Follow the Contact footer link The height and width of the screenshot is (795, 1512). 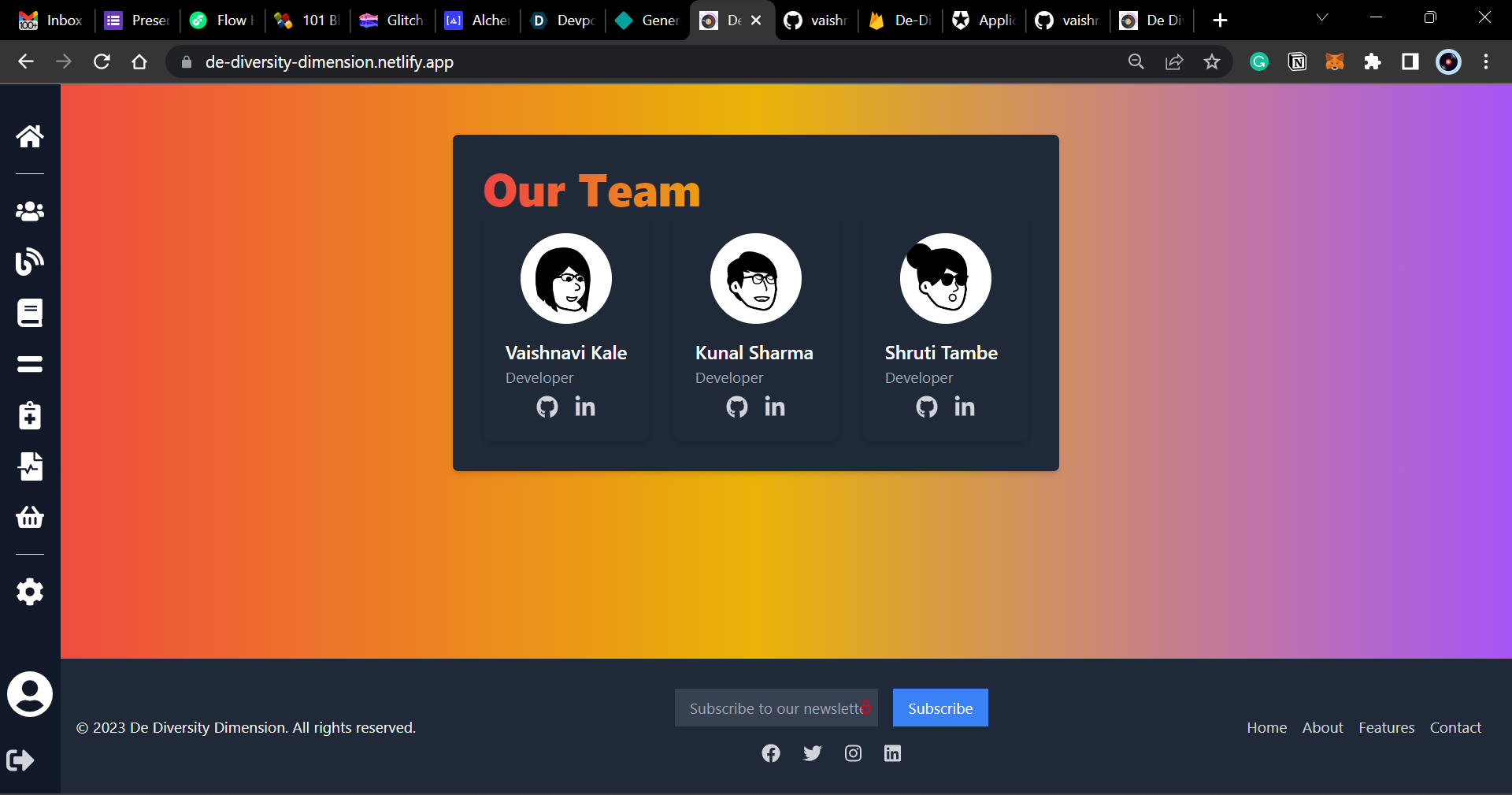[x=1455, y=727]
